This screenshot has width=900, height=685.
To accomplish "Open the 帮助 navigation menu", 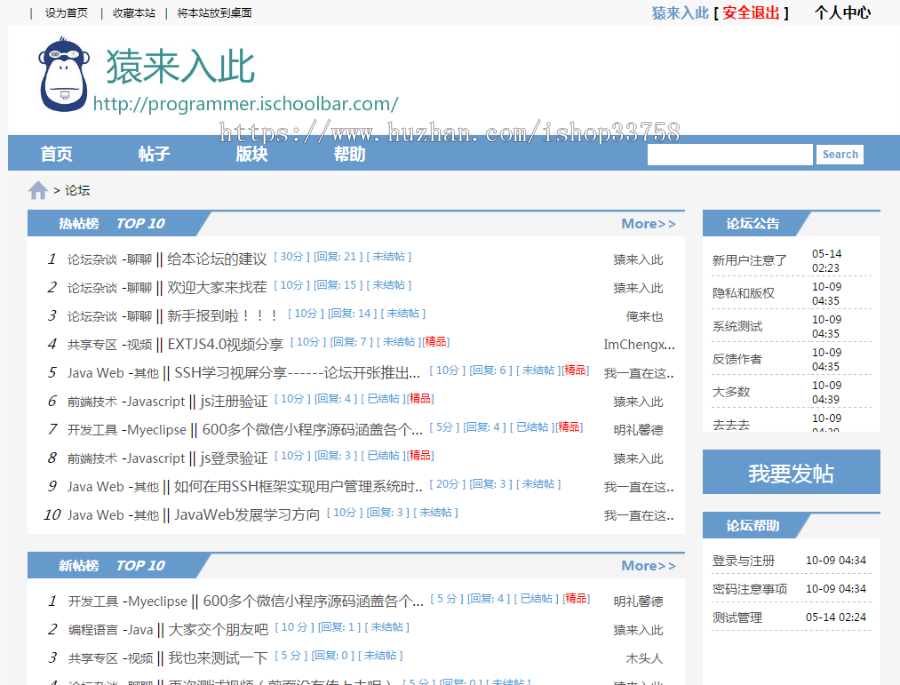I will pos(349,154).
